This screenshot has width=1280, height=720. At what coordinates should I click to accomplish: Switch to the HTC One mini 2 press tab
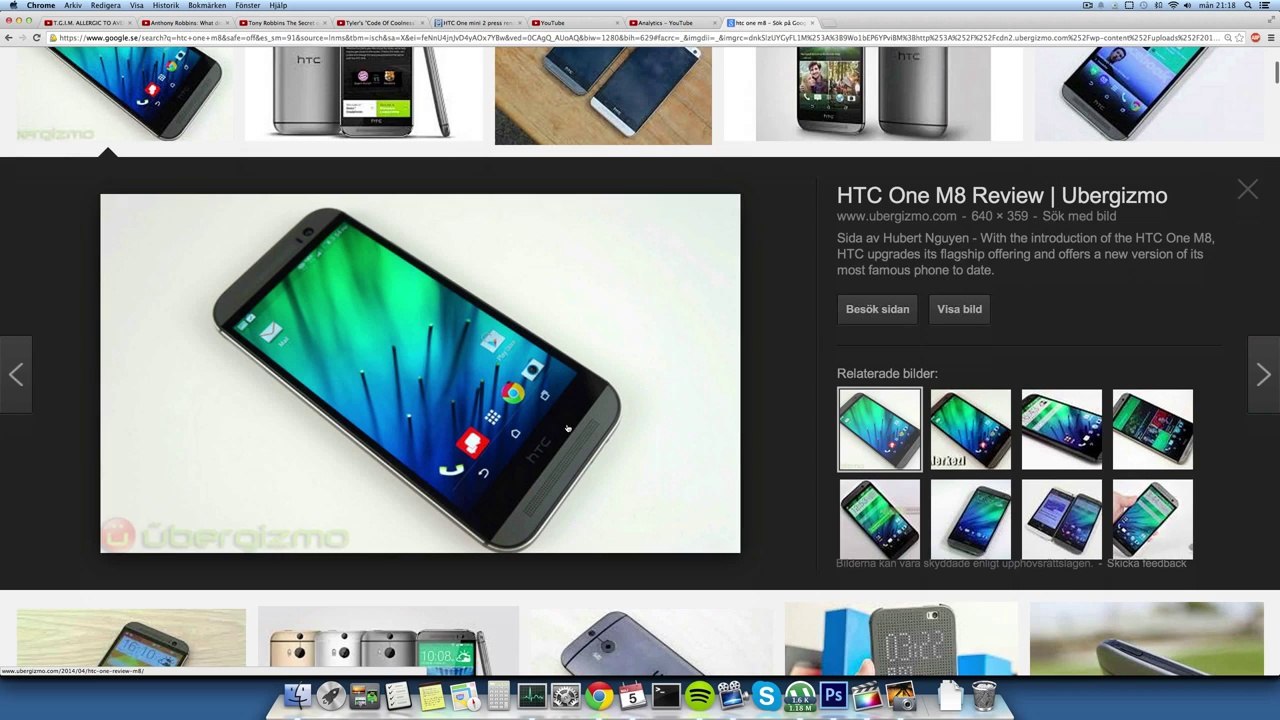[477, 22]
